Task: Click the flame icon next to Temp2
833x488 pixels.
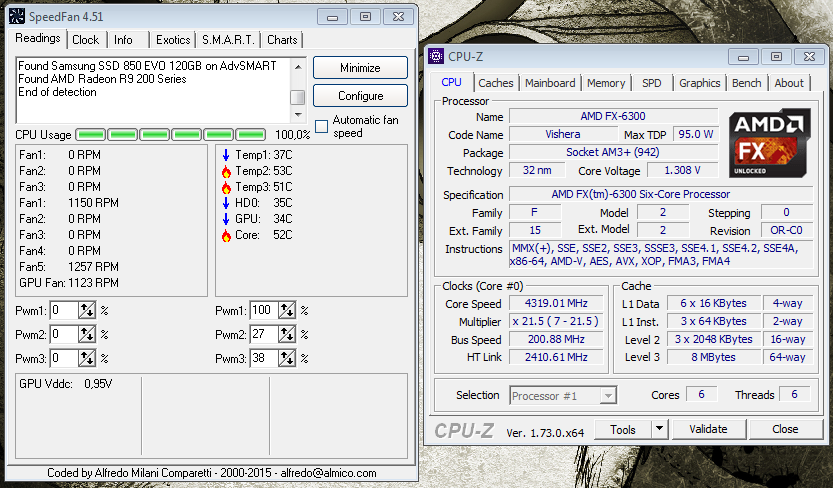Action: tap(226, 171)
